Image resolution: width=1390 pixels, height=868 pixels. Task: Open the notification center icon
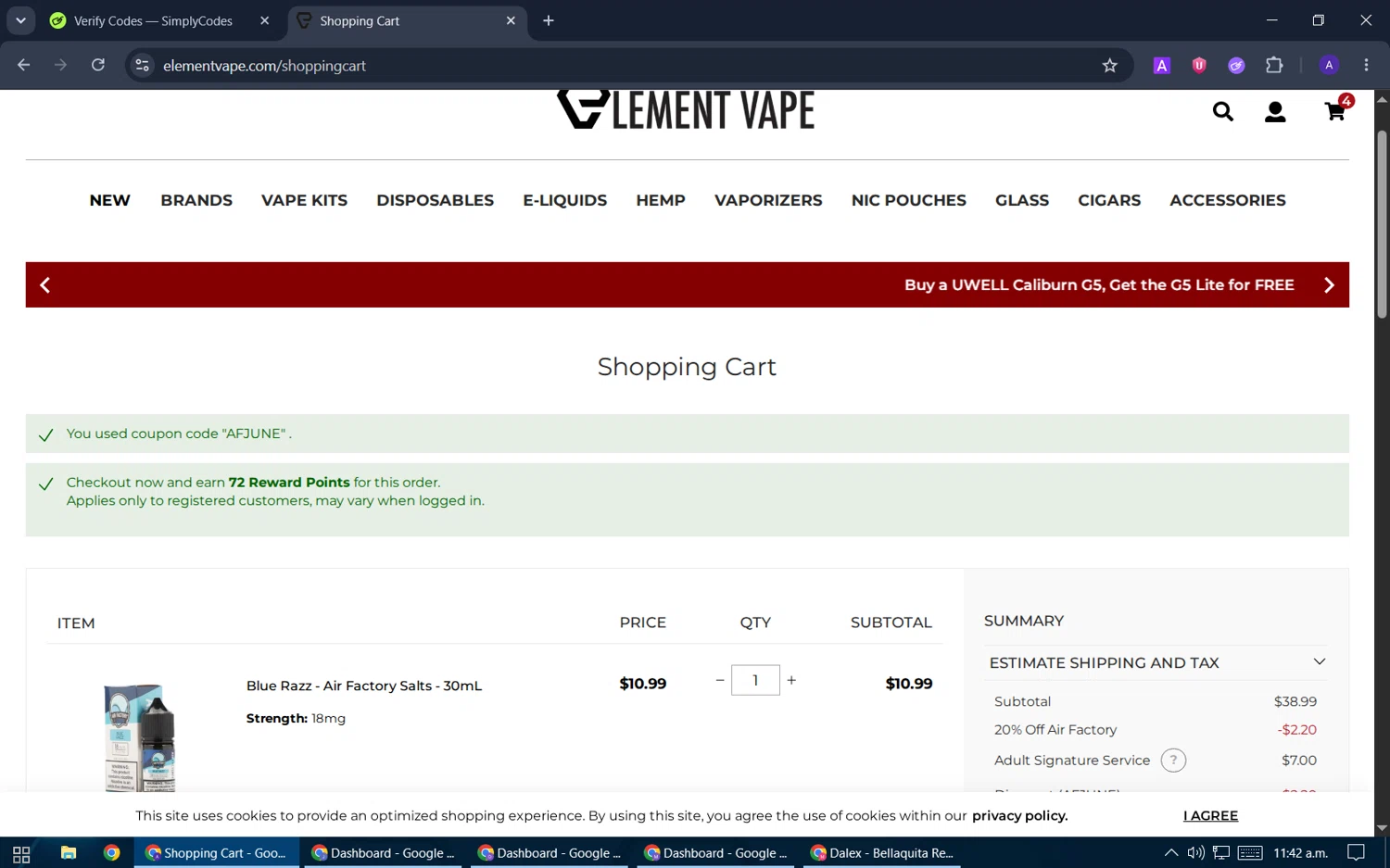(1356, 853)
